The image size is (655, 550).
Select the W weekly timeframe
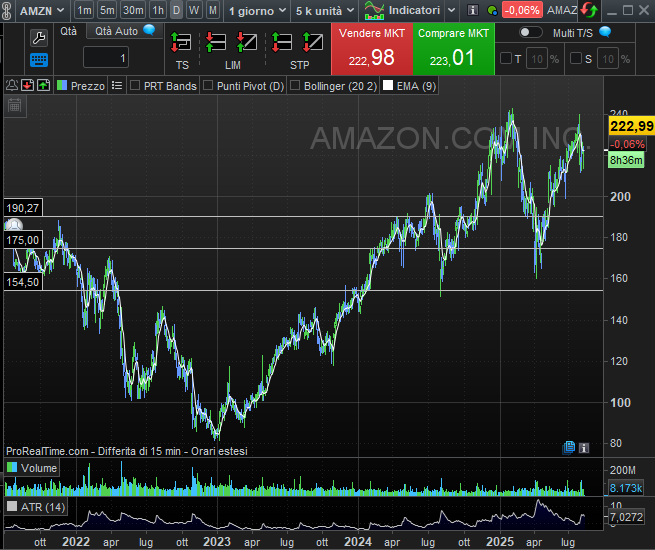[x=194, y=10]
